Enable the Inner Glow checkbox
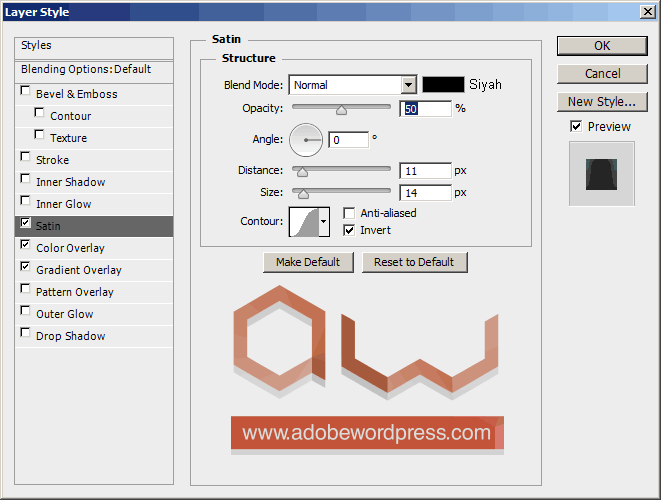661x500 pixels. 25,201
